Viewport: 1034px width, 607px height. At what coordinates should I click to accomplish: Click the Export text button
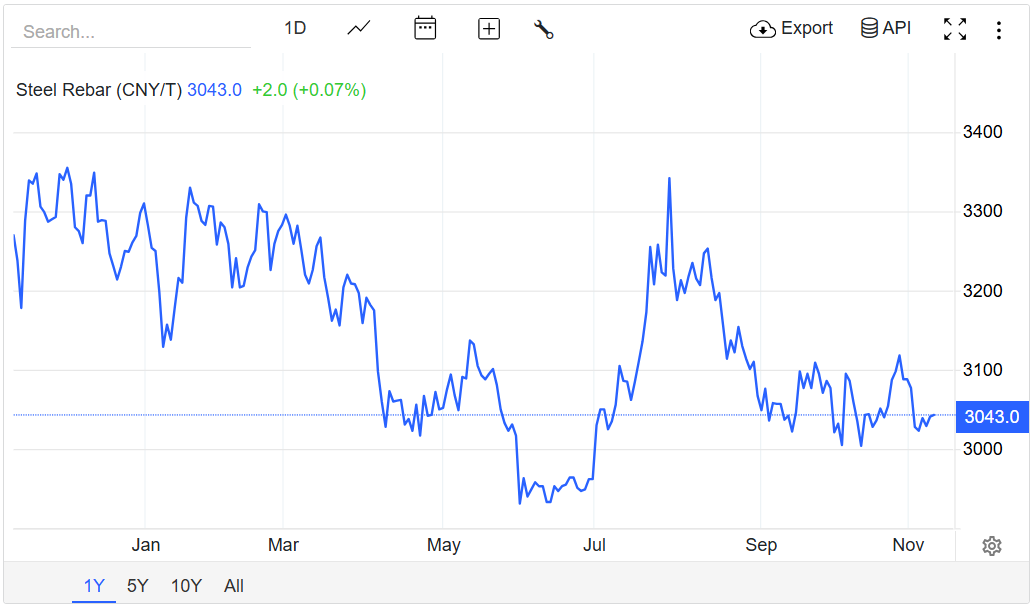(807, 28)
